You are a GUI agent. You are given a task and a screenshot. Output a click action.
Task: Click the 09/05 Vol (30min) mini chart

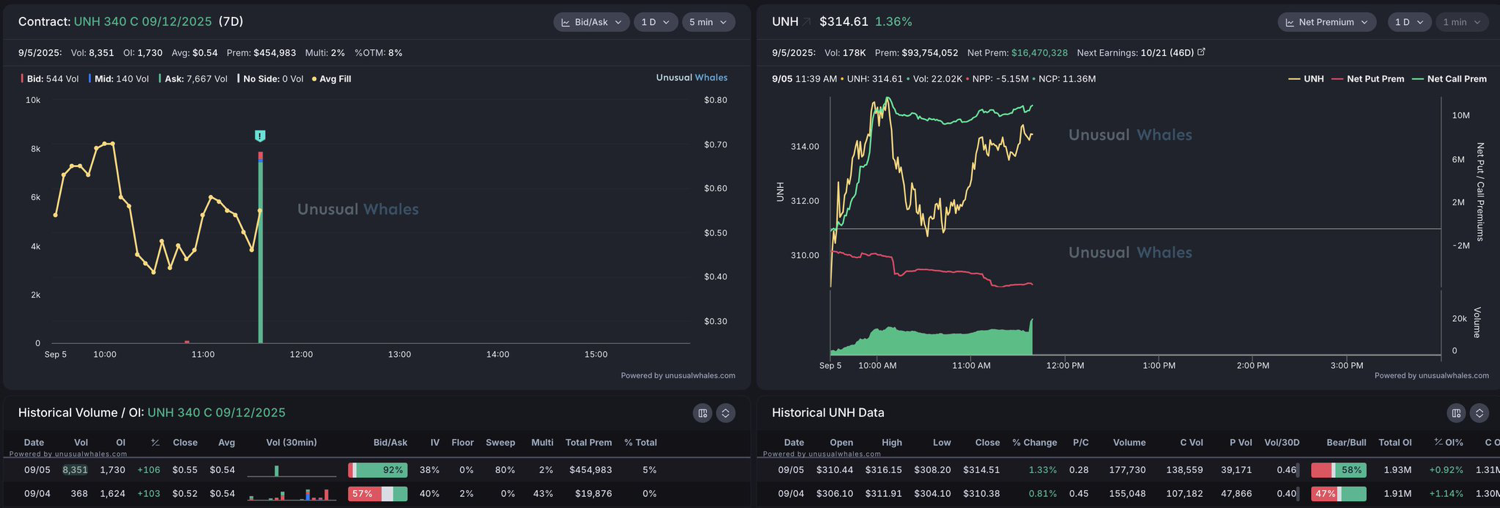[291, 469]
